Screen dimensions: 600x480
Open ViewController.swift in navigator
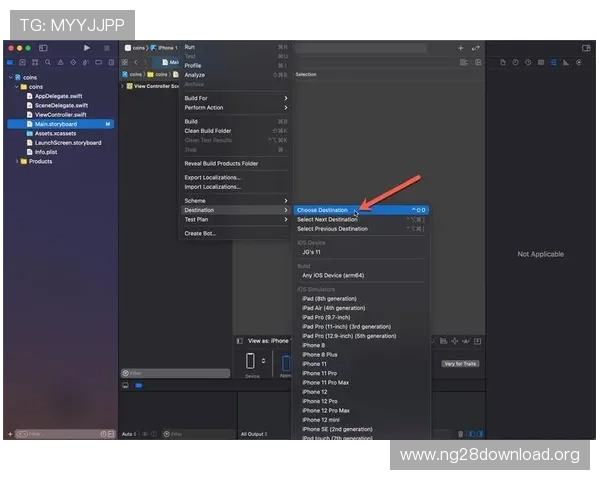click(60, 114)
